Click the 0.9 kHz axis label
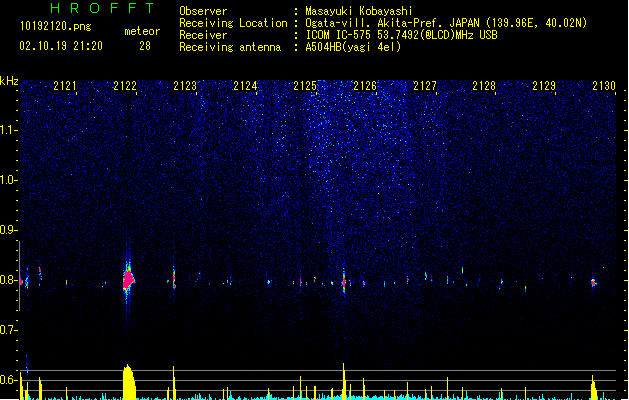This screenshot has width=629, height=400. click(x=7, y=230)
